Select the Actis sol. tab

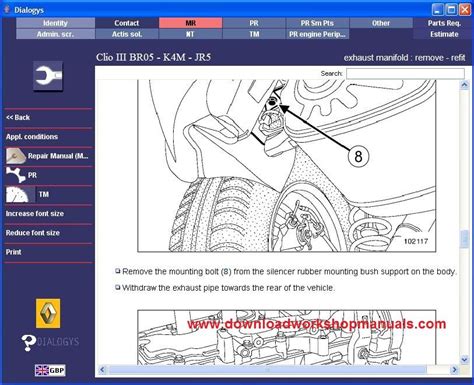[127, 34]
